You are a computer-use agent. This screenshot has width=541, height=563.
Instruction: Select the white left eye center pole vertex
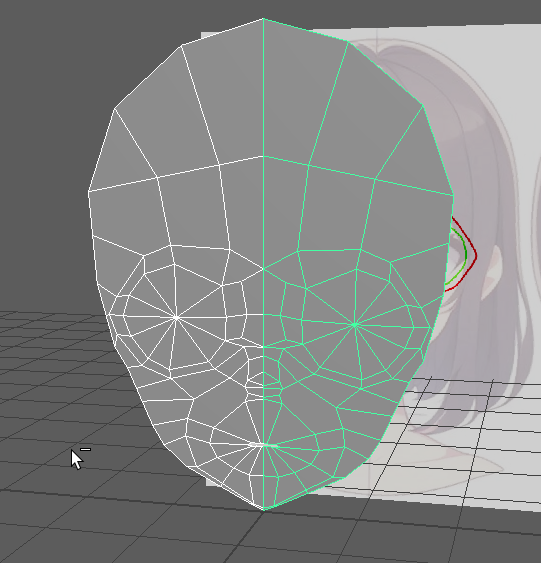(176, 317)
